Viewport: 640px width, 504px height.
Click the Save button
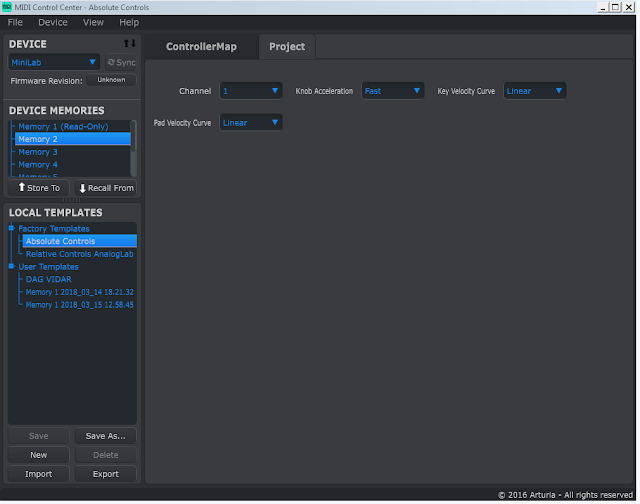(x=39, y=436)
